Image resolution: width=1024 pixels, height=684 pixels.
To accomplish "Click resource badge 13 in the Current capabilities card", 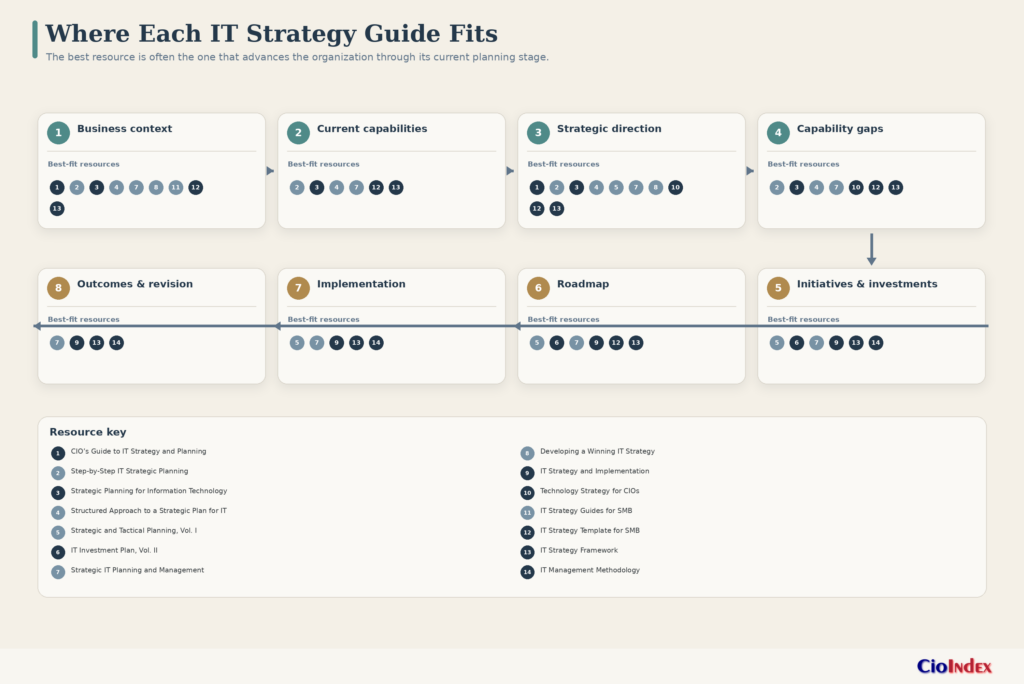I will click(x=396, y=187).
